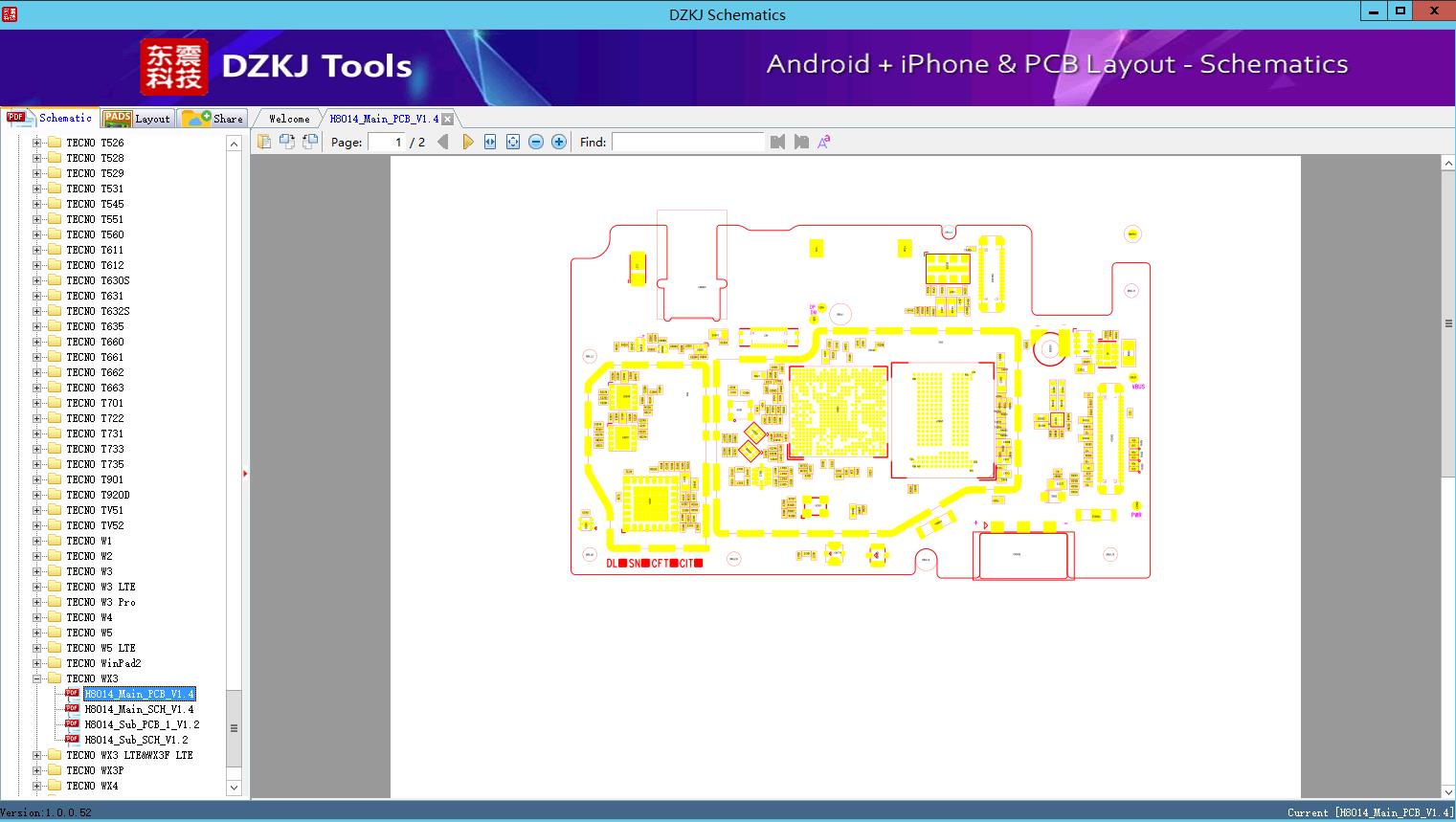Open the H8014_Main_SCH_V1.4 PDF file

coord(139,709)
